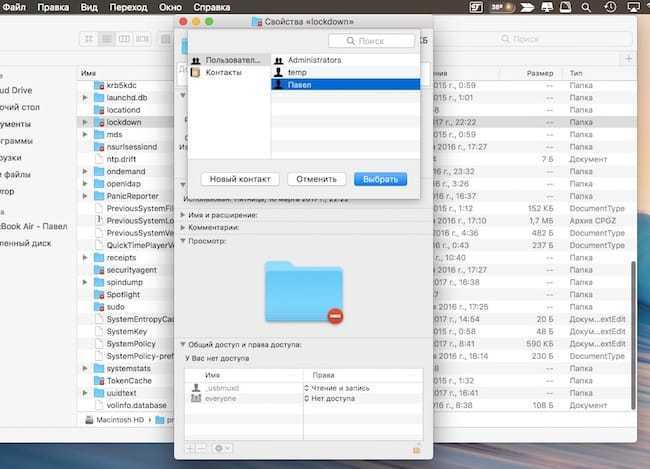The height and width of the screenshot is (469, 650).
Task: Click the plus button at Finder's right edge
Action: (x=628, y=59)
